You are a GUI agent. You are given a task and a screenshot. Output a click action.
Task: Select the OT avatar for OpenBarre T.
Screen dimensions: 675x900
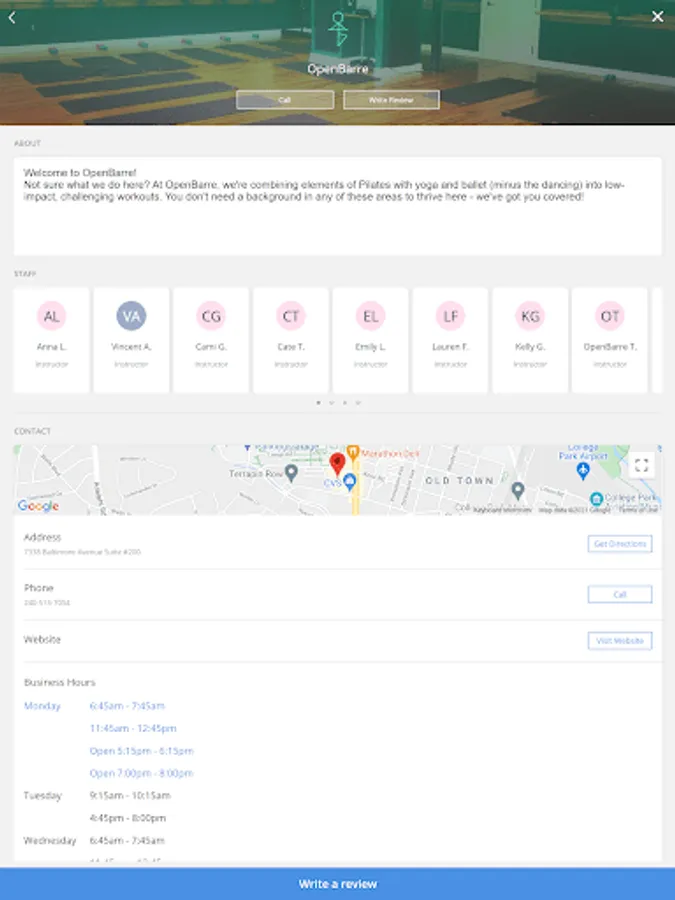click(610, 316)
